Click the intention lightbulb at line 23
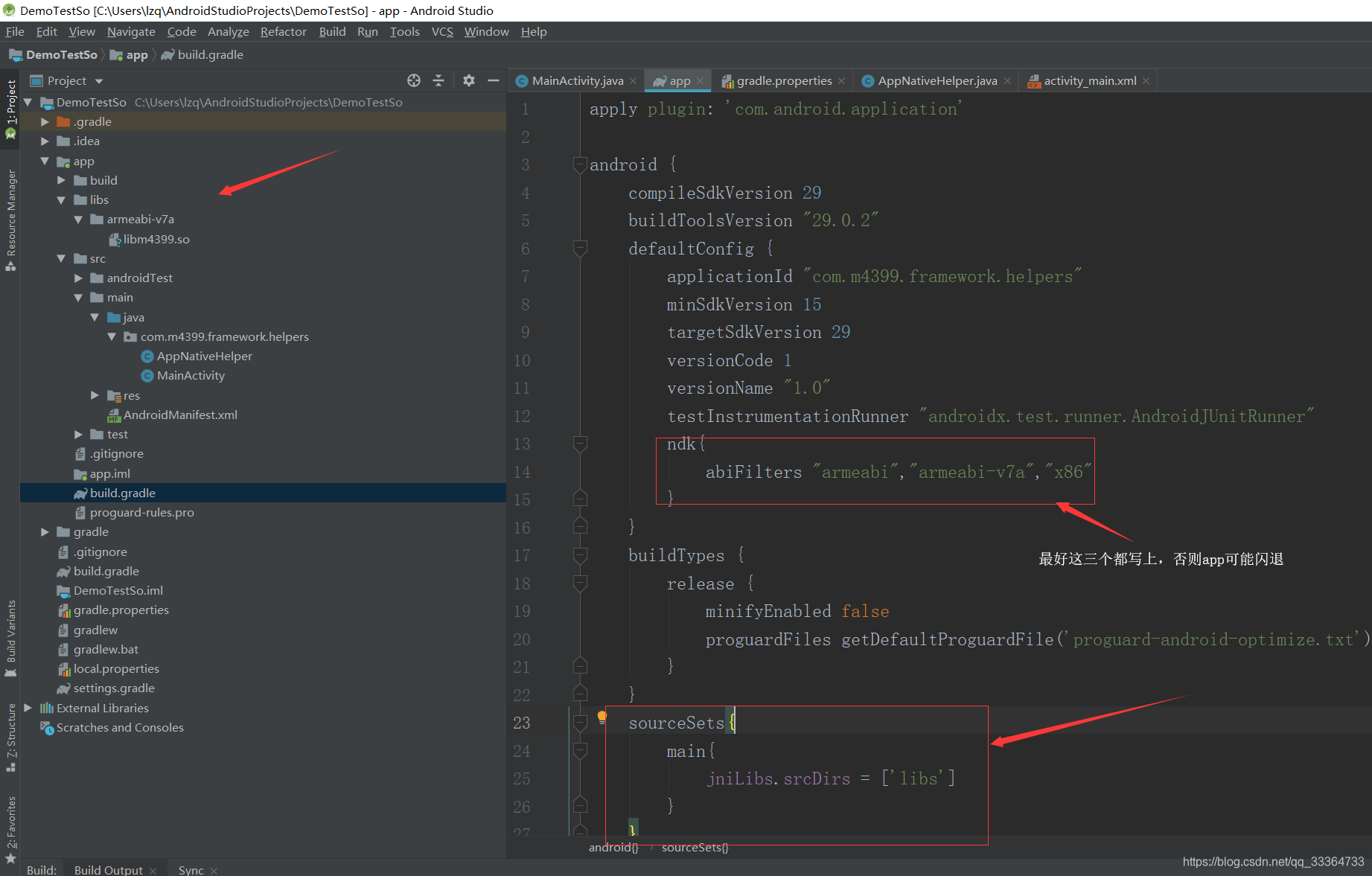 tap(602, 717)
